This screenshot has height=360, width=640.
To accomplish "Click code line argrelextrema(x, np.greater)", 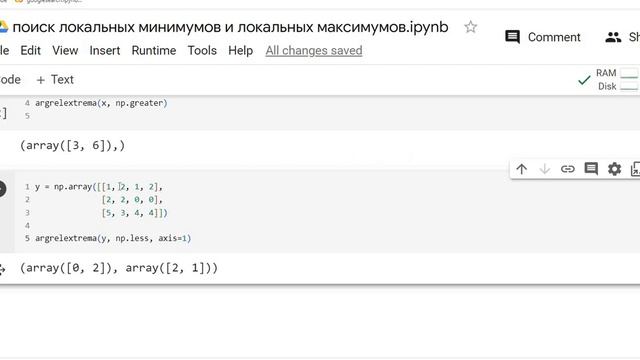I will click(x=101, y=103).
